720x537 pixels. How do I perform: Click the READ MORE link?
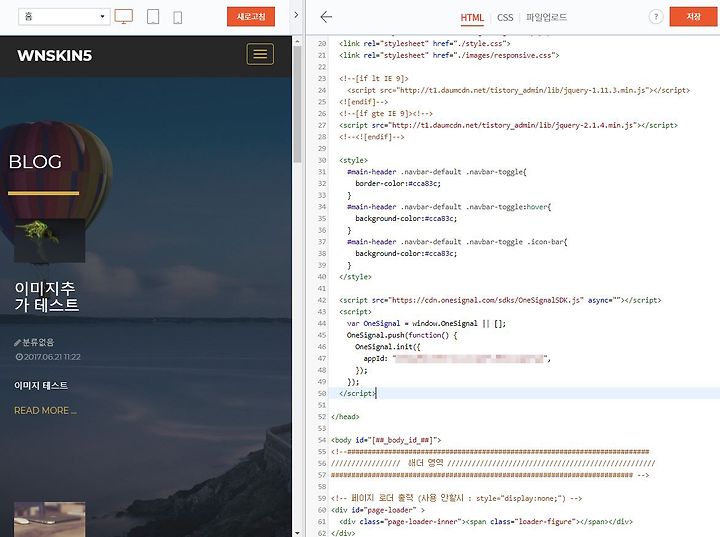45,410
